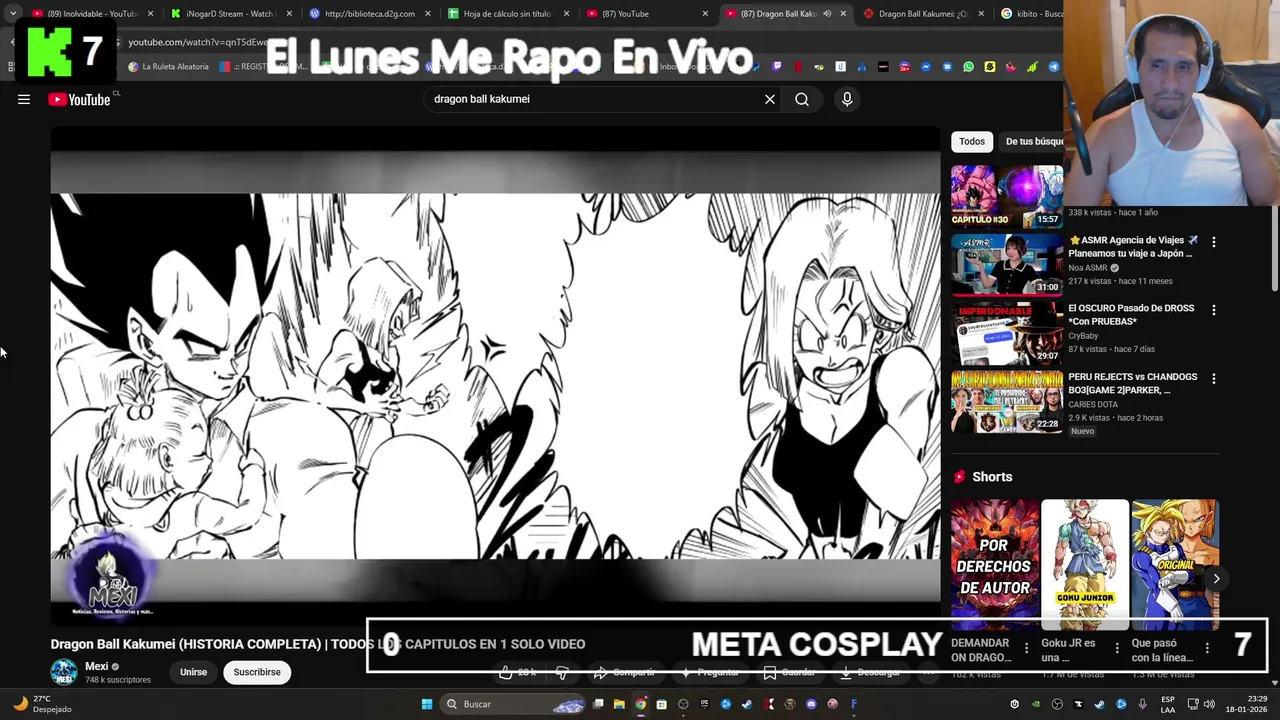1280x720 pixels.
Task: Open options menu for DROSS video
Action: point(1214,310)
